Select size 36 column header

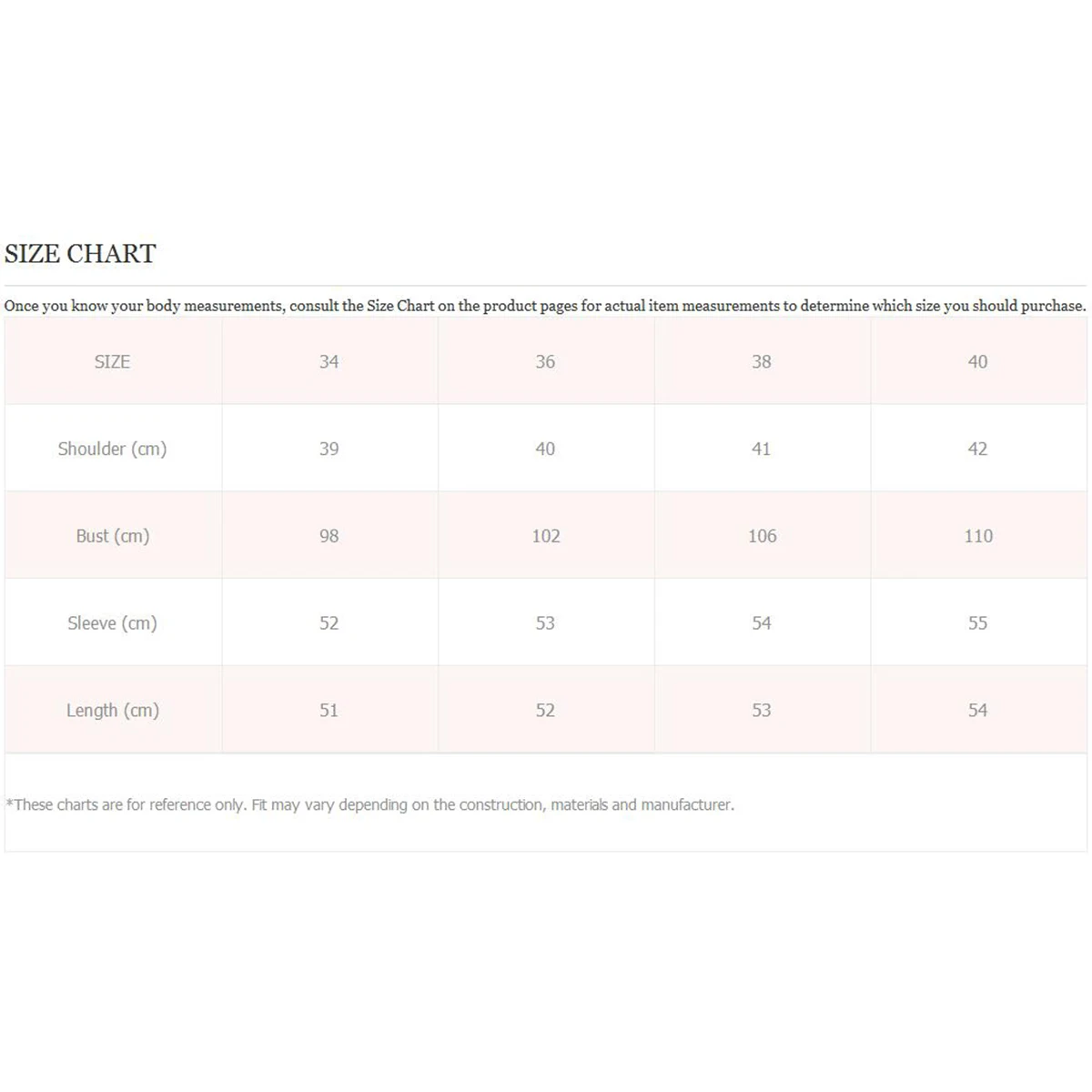545,361
